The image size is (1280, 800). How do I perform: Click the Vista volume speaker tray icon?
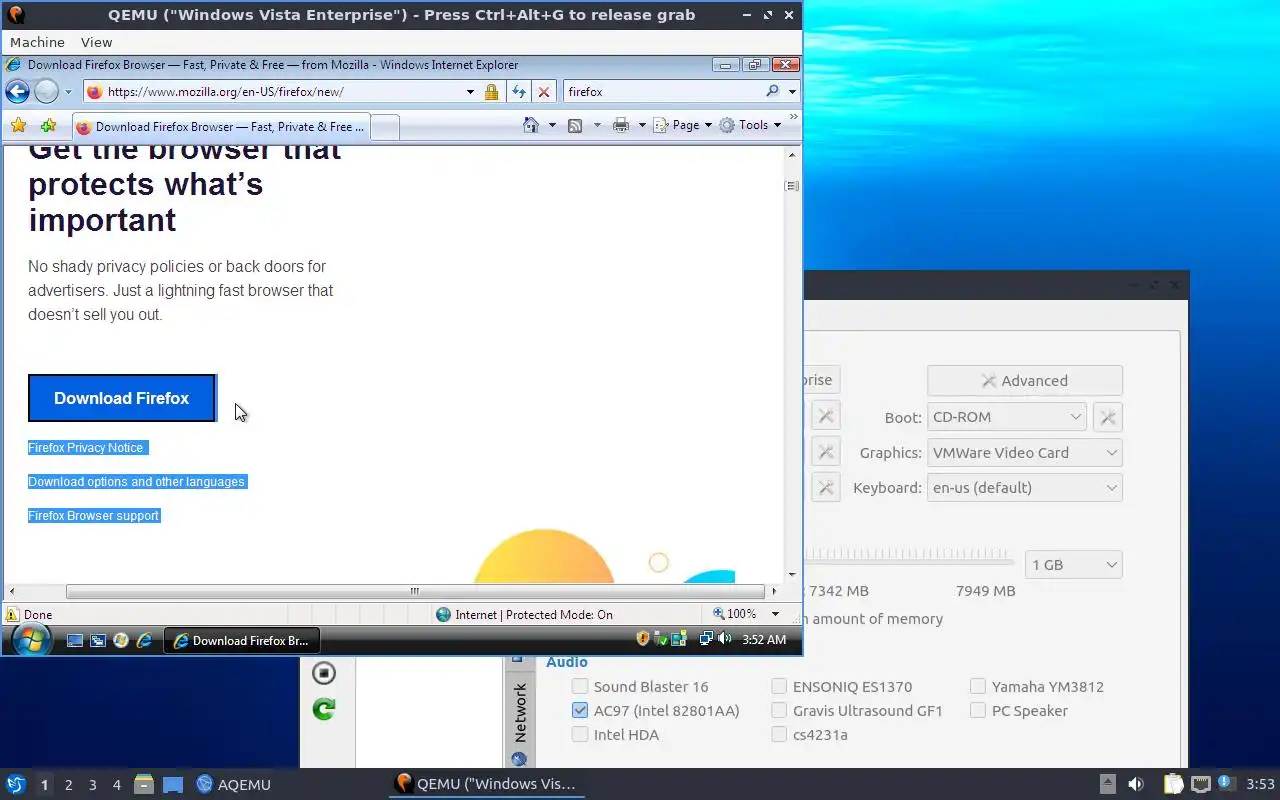click(724, 638)
